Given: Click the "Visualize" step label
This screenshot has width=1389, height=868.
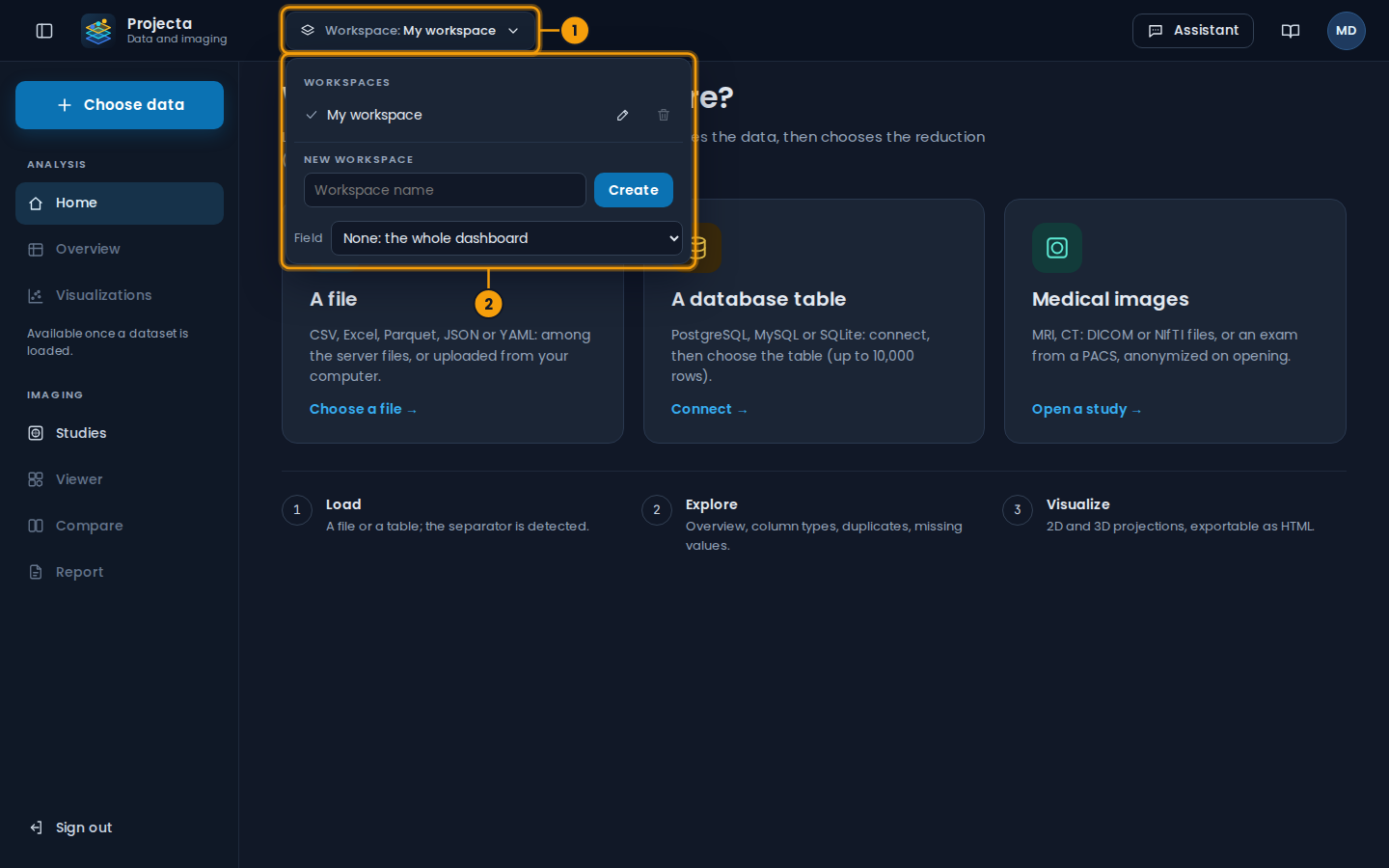Looking at the screenshot, I should 1078,504.
